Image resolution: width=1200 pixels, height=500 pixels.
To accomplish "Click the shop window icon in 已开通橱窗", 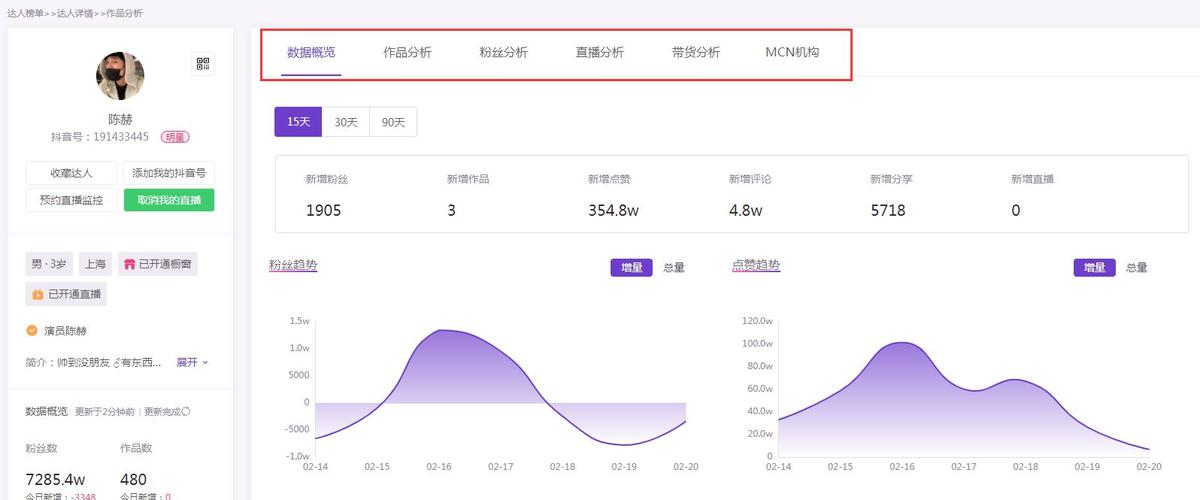I will [x=129, y=264].
